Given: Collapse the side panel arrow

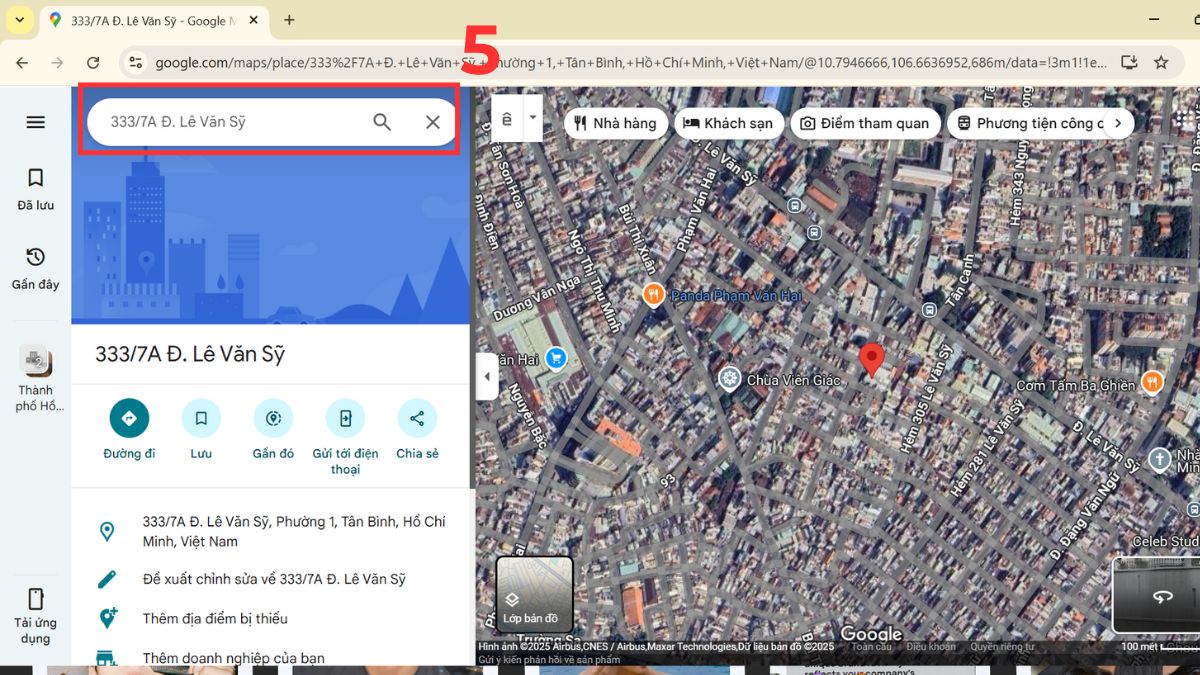Looking at the screenshot, I should 487,377.
